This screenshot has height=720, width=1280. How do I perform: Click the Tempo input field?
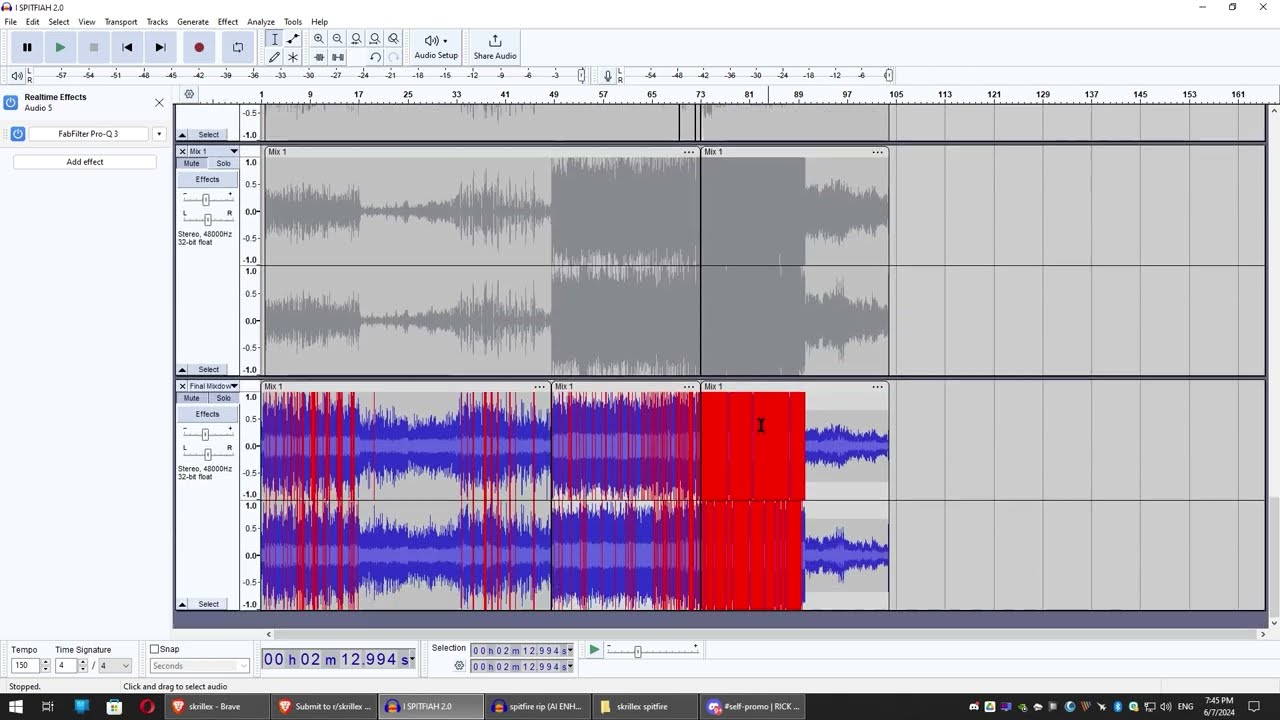25,666
